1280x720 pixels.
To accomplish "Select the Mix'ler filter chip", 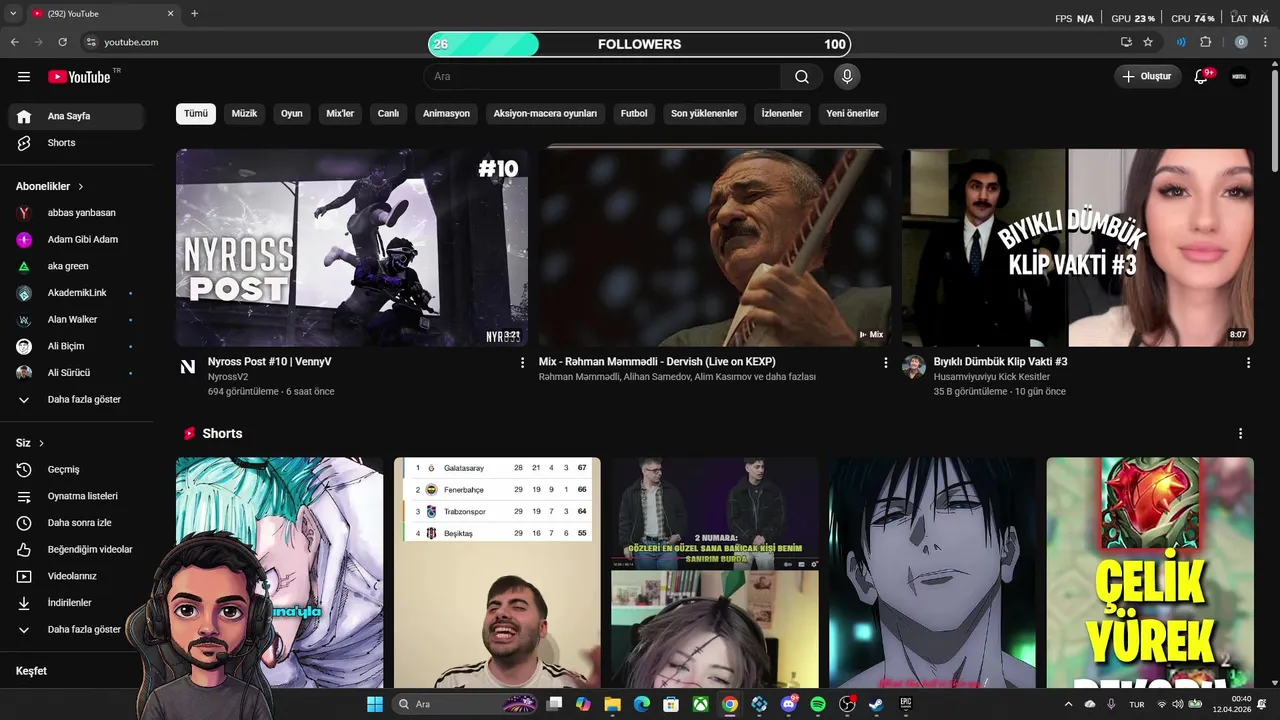I will (x=340, y=113).
